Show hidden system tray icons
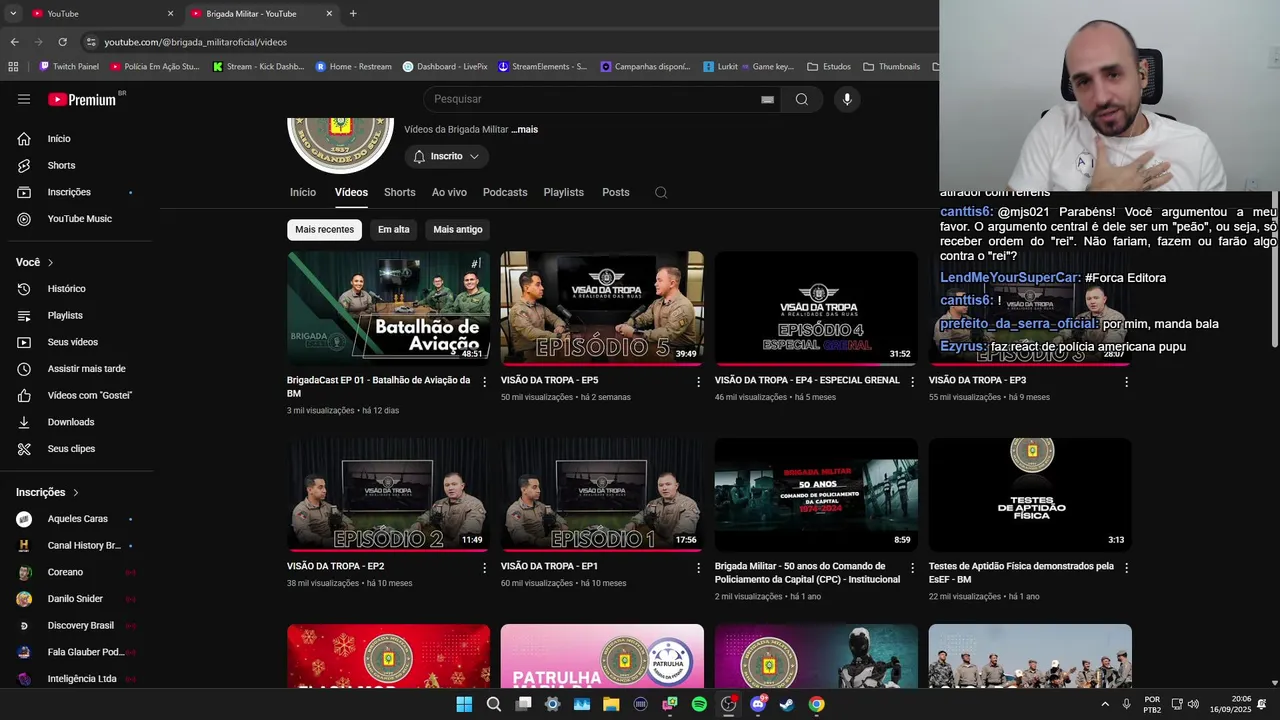Screen dimensions: 1280x720 point(1105,704)
